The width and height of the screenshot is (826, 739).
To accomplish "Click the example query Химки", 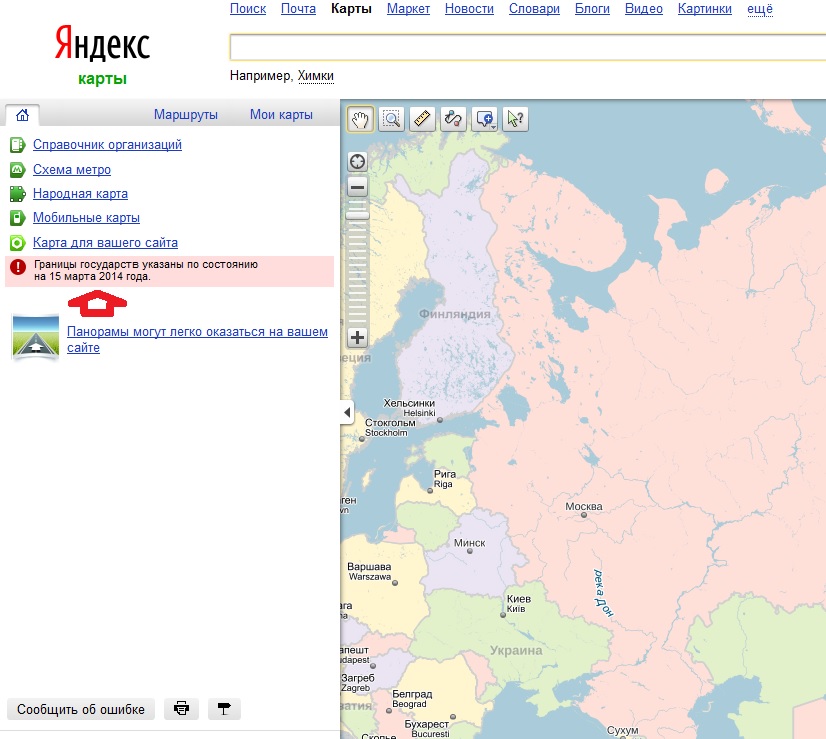I will click(x=316, y=76).
